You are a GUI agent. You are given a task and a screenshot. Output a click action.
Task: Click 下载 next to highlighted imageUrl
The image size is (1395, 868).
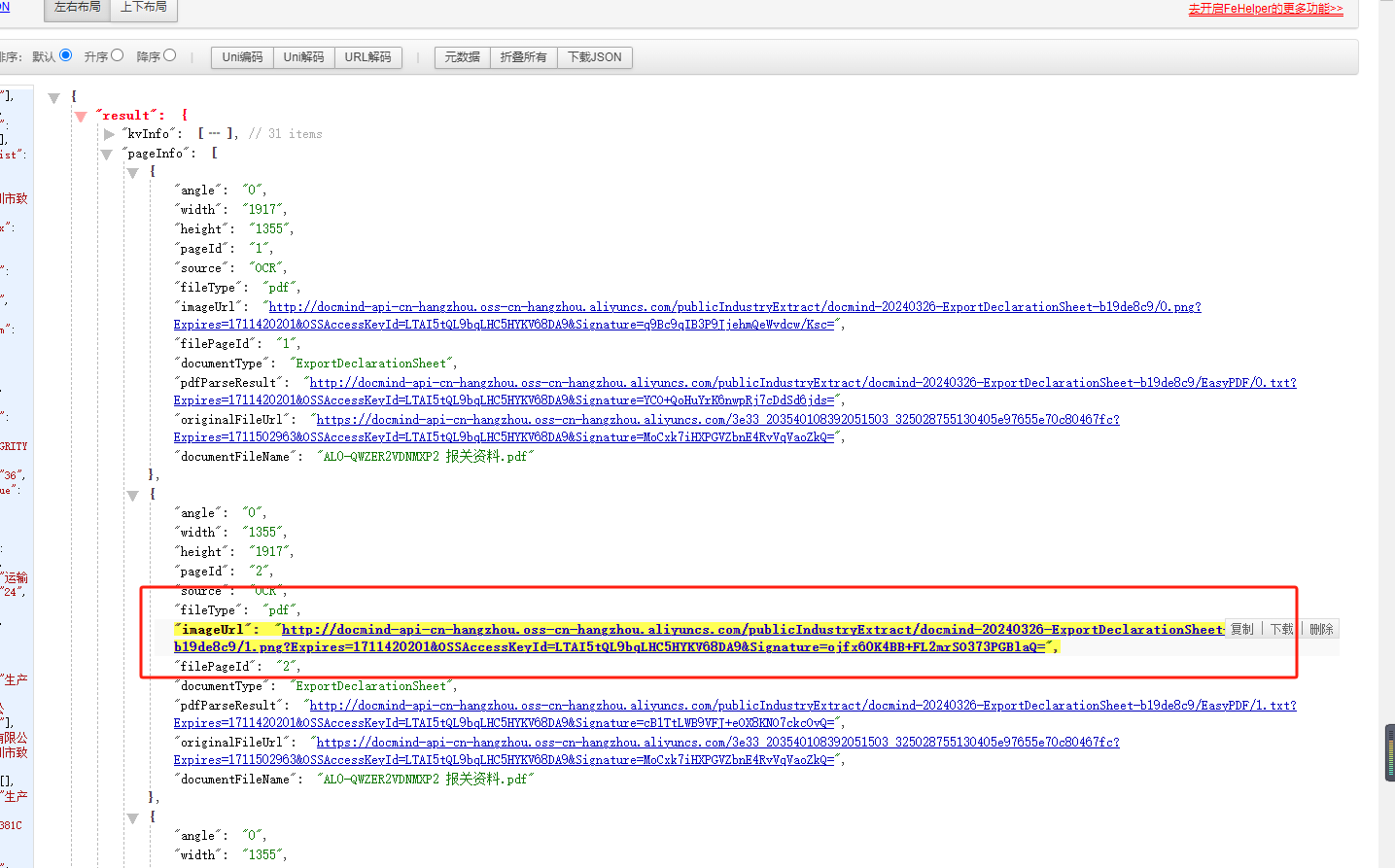click(x=1282, y=629)
